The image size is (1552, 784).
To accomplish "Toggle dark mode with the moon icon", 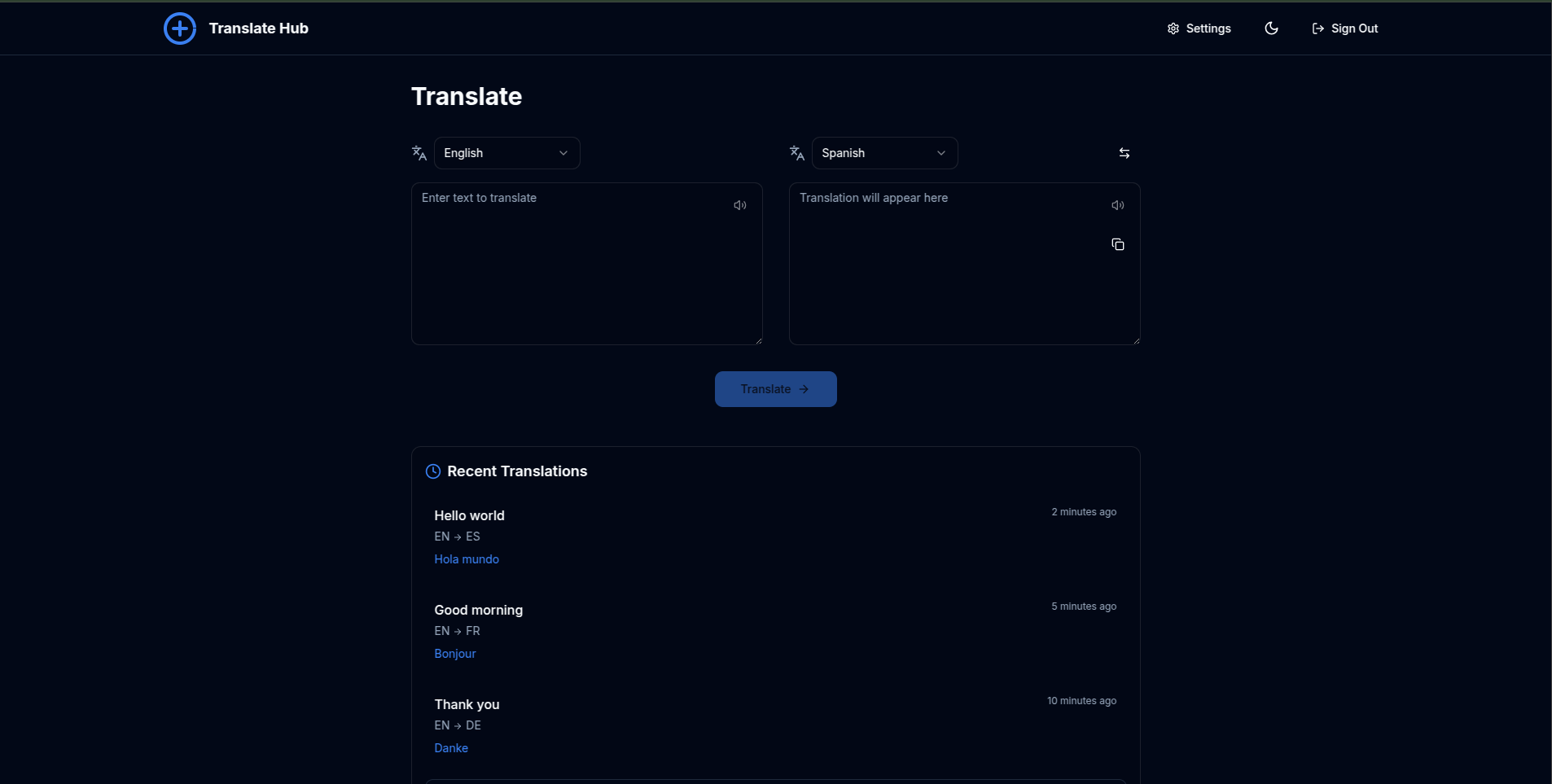I will pyautogui.click(x=1271, y=28).
